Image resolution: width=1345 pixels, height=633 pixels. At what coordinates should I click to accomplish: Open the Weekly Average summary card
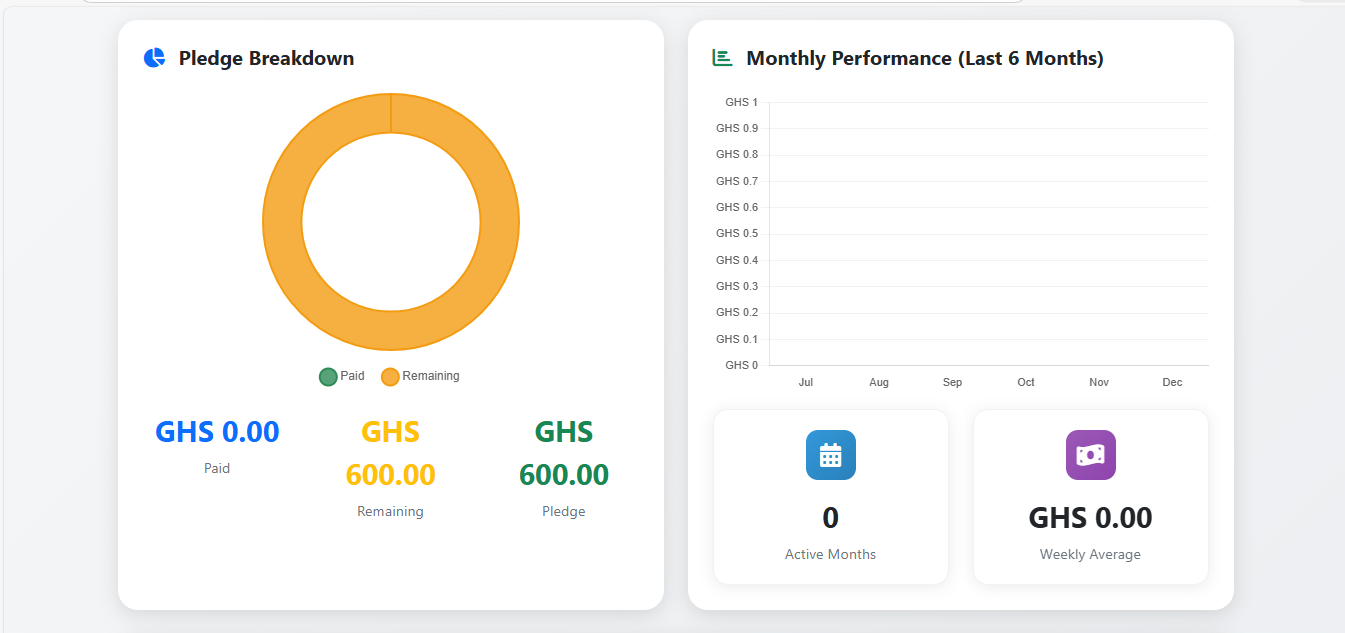[x=1090, y=497]
